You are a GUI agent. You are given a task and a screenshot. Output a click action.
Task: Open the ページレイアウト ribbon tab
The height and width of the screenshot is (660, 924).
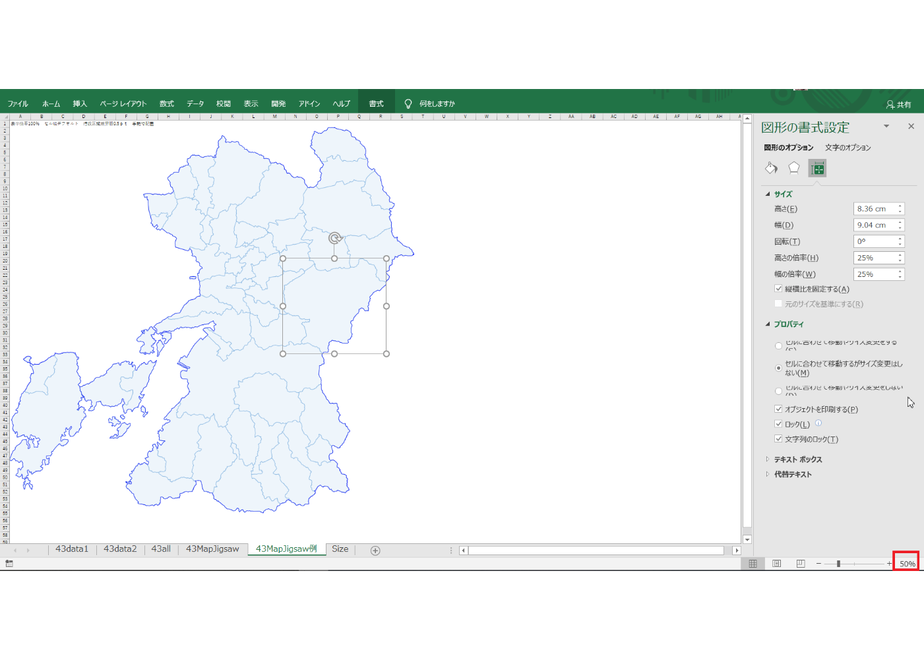tap(123, 104)
